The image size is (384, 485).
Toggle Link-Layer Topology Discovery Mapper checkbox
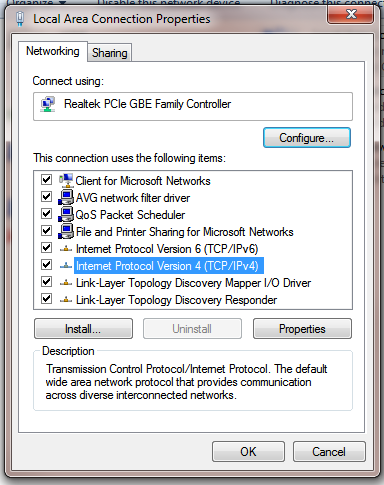[46, 282]
